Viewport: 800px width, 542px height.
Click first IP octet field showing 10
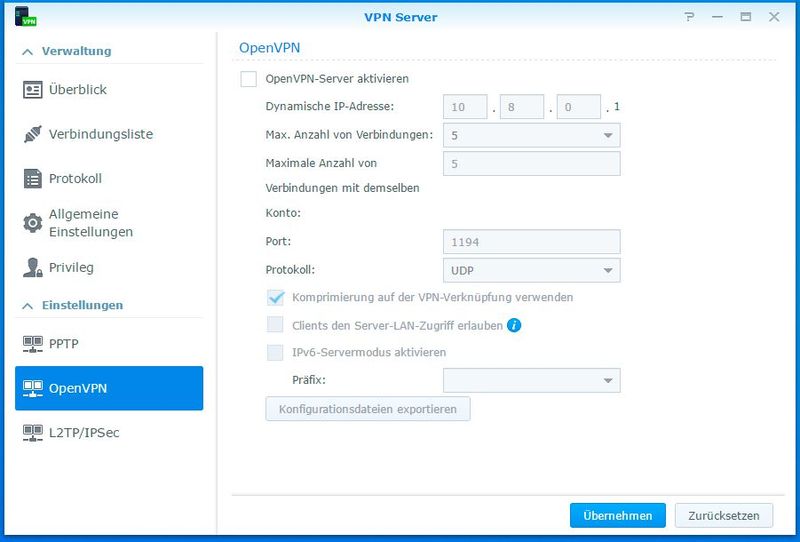pos(465,107)
